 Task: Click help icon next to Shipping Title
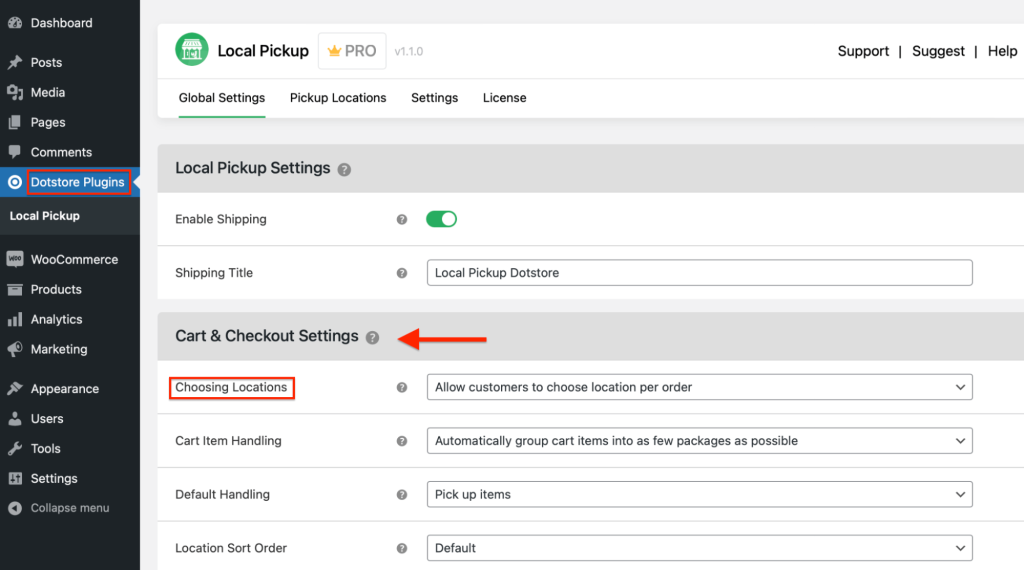[402, 273]
